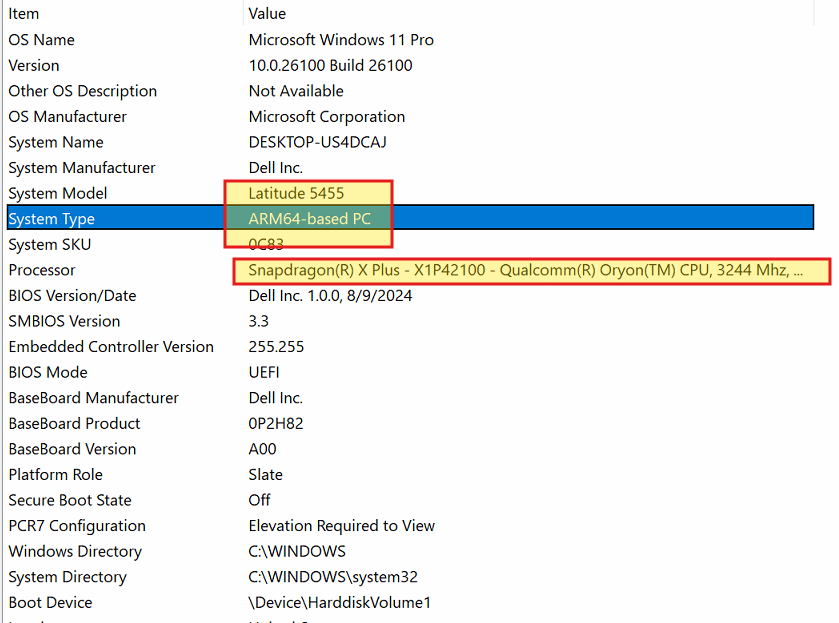Select the PCR7 Configuration label
This screenshot has width=839, height=623.
pos(77,526)
